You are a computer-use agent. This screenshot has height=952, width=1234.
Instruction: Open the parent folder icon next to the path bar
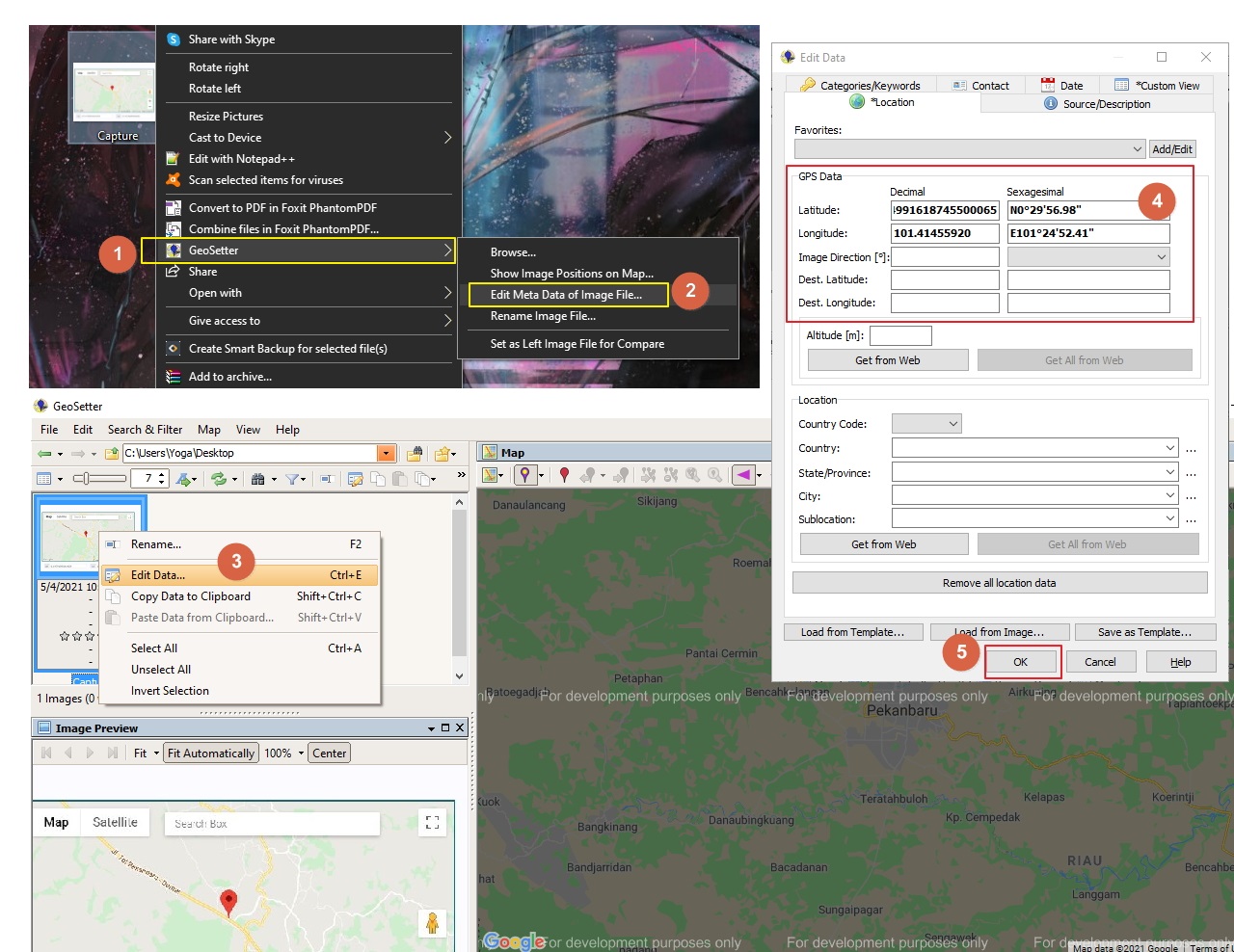click(x=111, y=453)
